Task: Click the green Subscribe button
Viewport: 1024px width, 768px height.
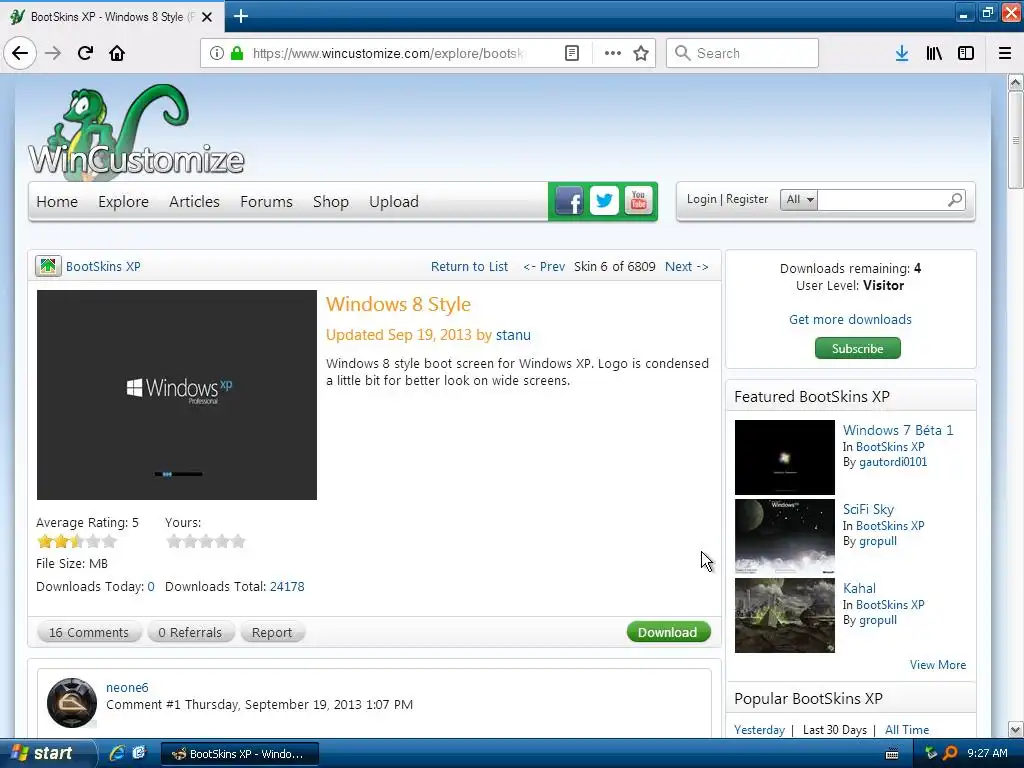Action: click(857, 348)
